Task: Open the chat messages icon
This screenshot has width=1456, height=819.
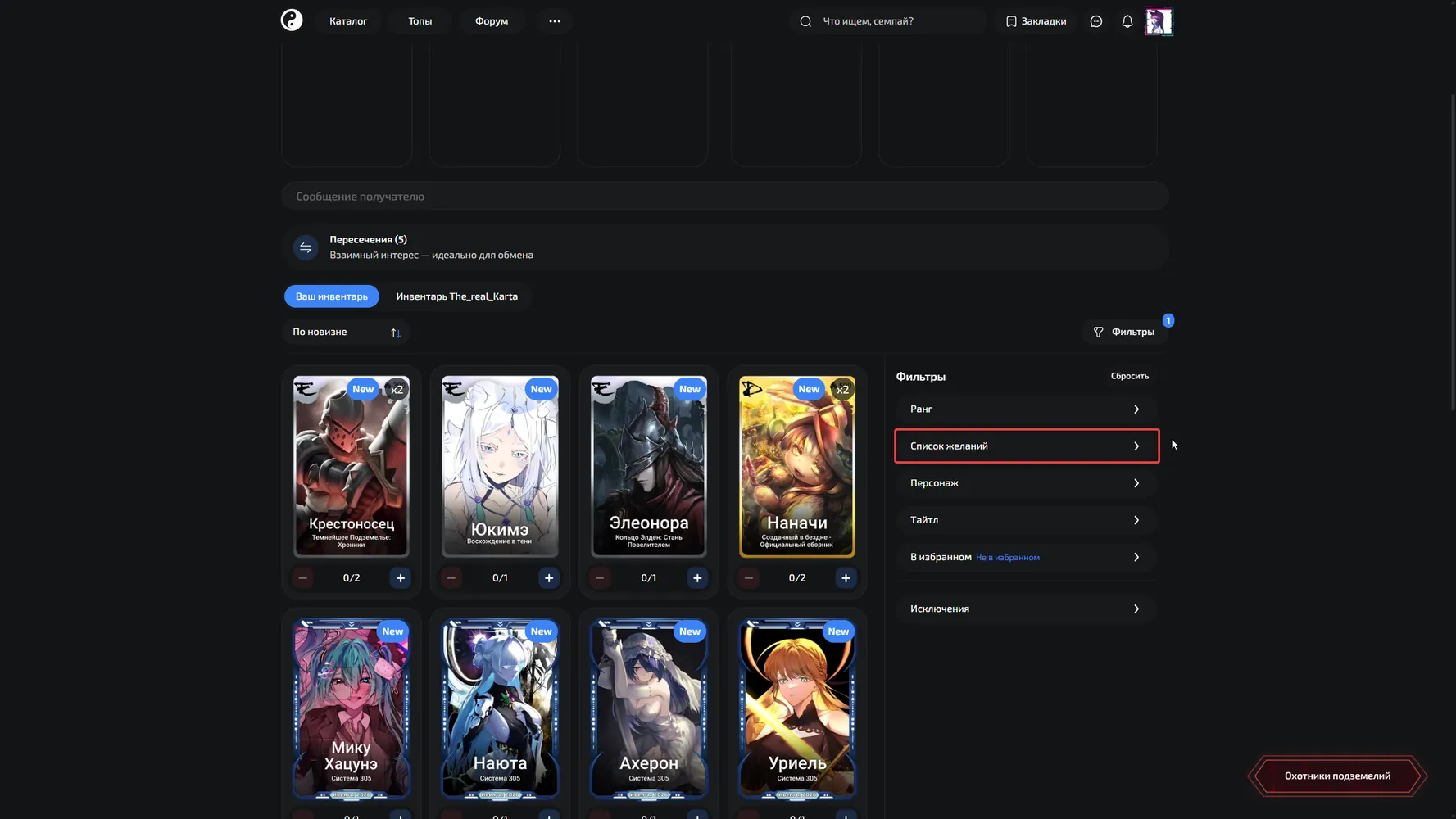Action: (x=1096, y=21)
